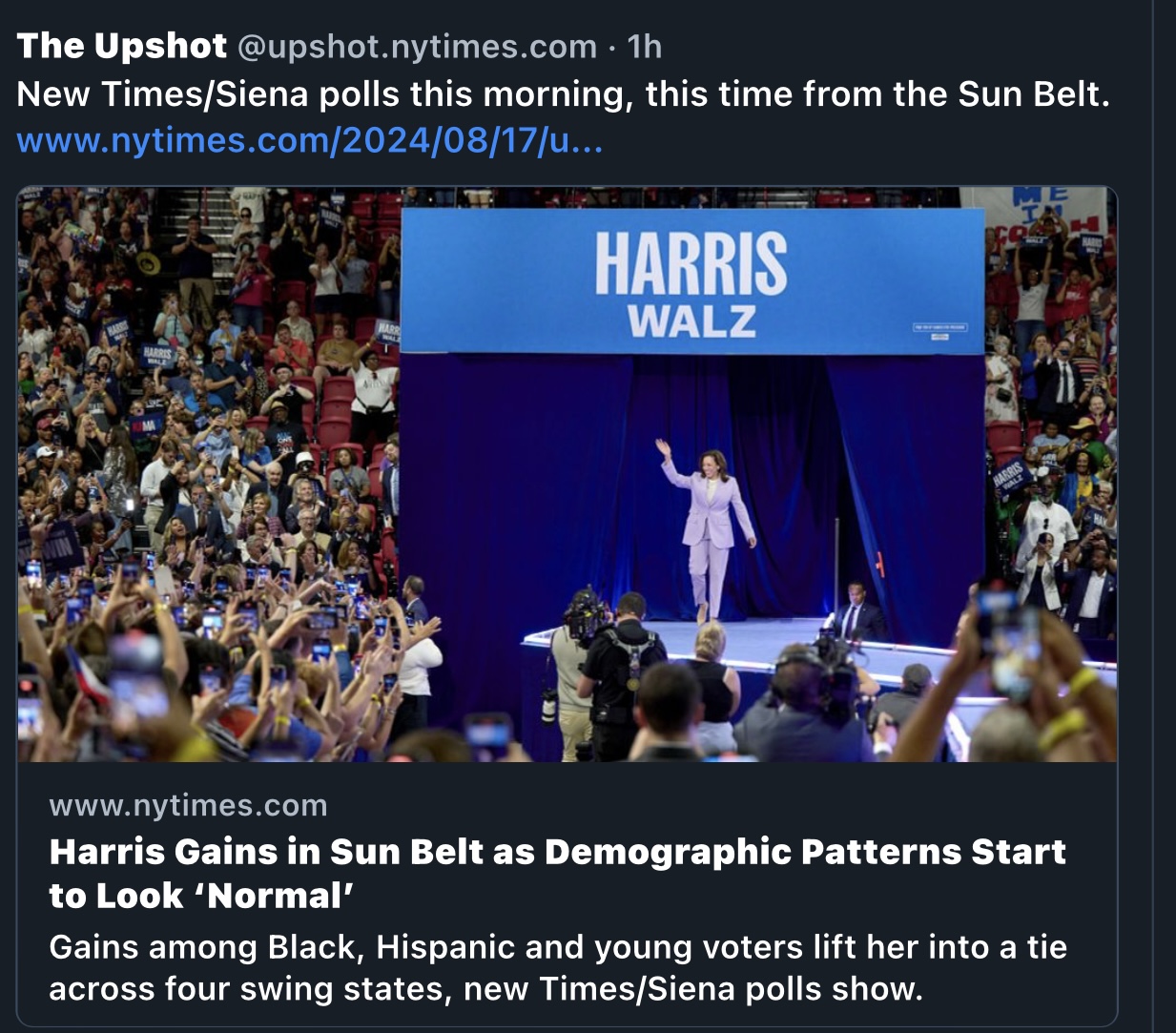This screenshot has height=1033, width=1176.
Task: Click the "to Look 'Normal'" headline line
Action: 201,896
